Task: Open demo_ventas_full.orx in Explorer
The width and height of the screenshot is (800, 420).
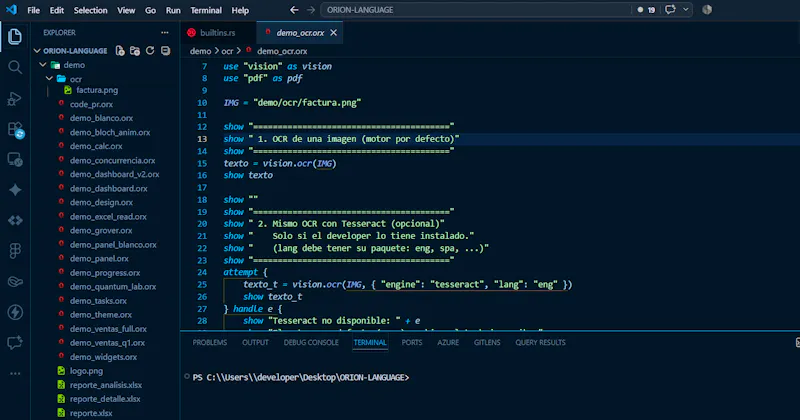Action: (x=108, y=329)
